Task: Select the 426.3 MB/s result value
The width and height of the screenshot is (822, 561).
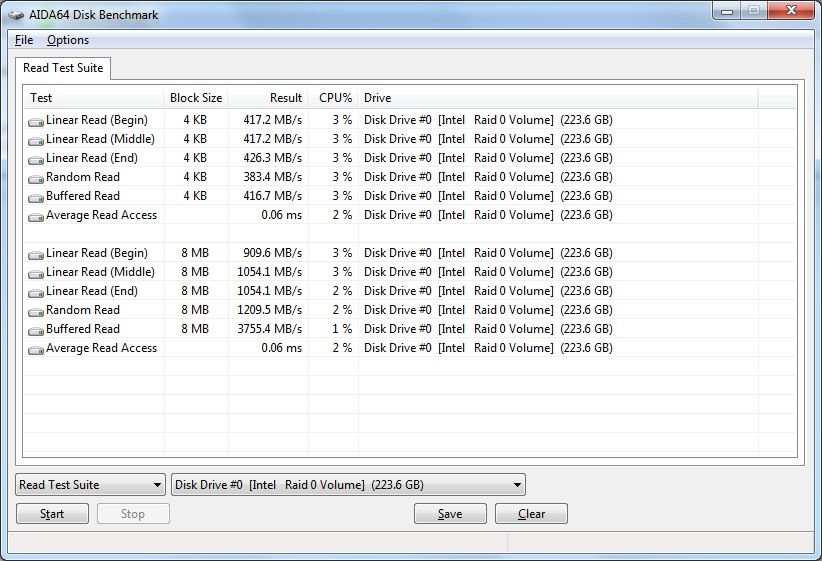Action: click(272, 158)
